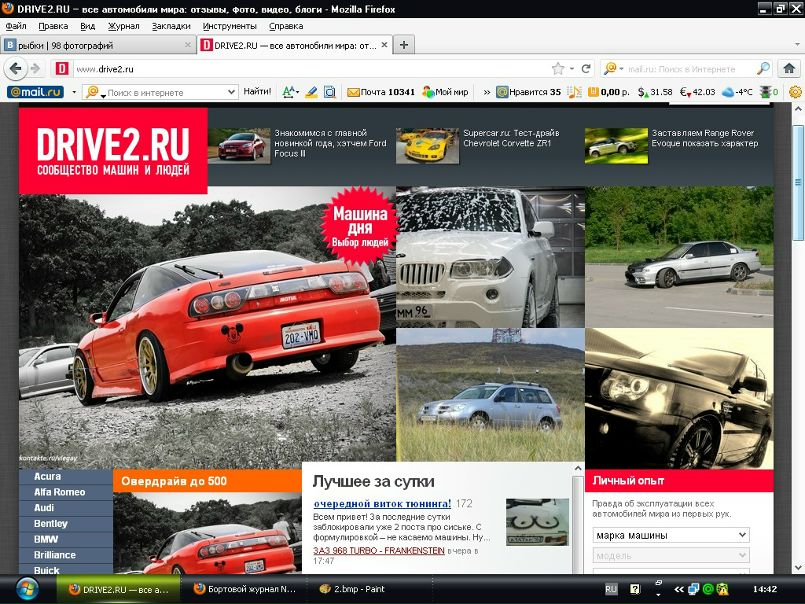Viewport: 805px width, 604px height.
Task: Open the Mail.ru logo button in toolbar
Action: tap(36, 92)
